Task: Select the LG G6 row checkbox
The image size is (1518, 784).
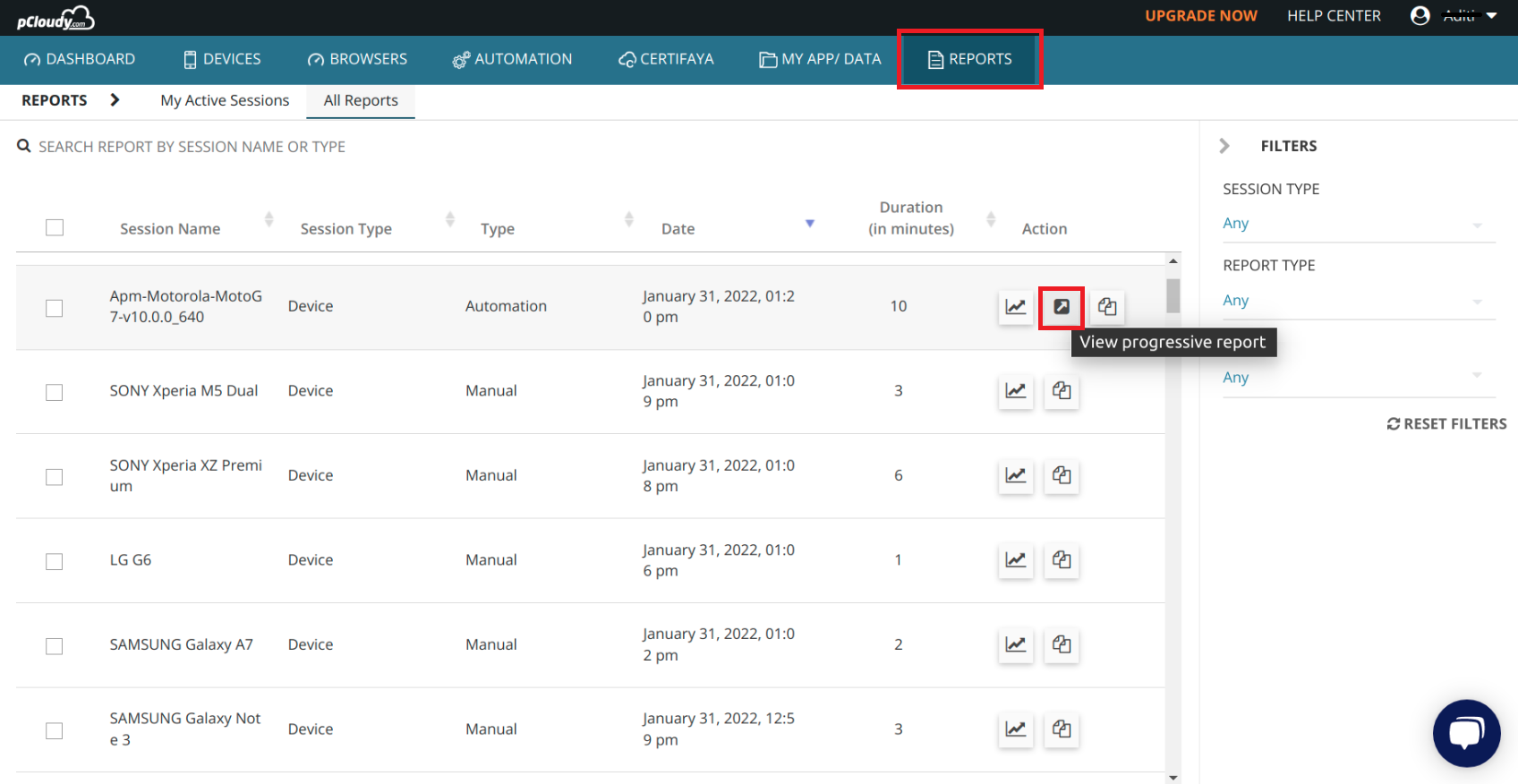Action: click(55, 561)
